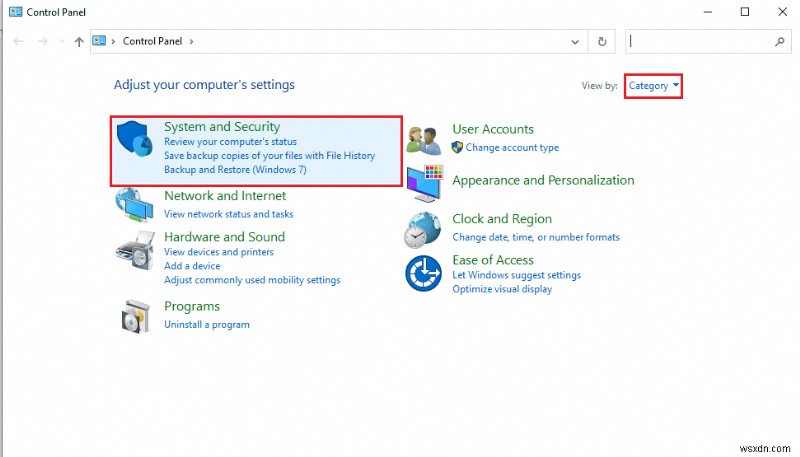
Task: Open Backup and Restore (Windows 7)
Action: (x=235, y=170)
